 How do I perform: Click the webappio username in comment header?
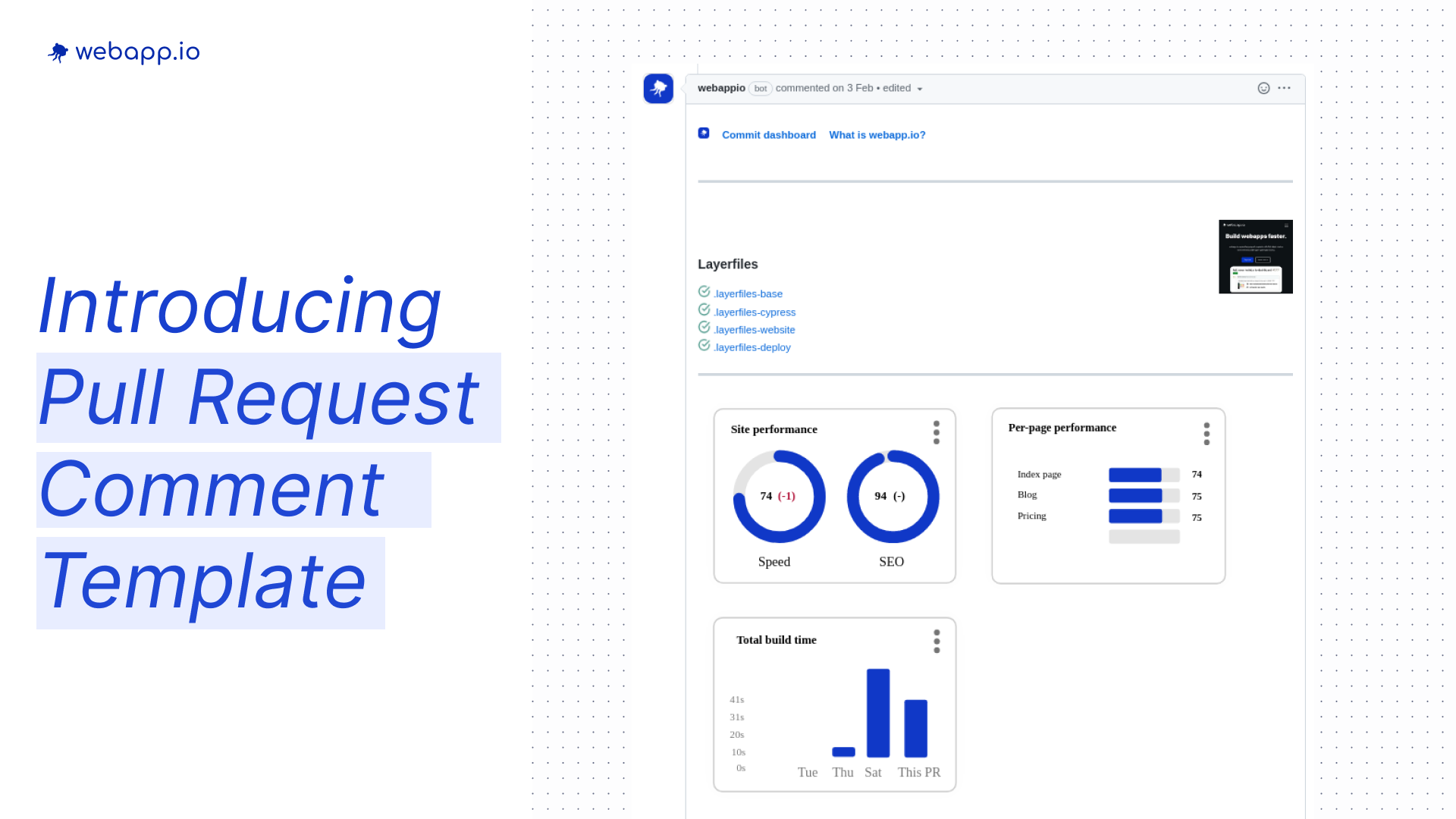coord(721,88)
